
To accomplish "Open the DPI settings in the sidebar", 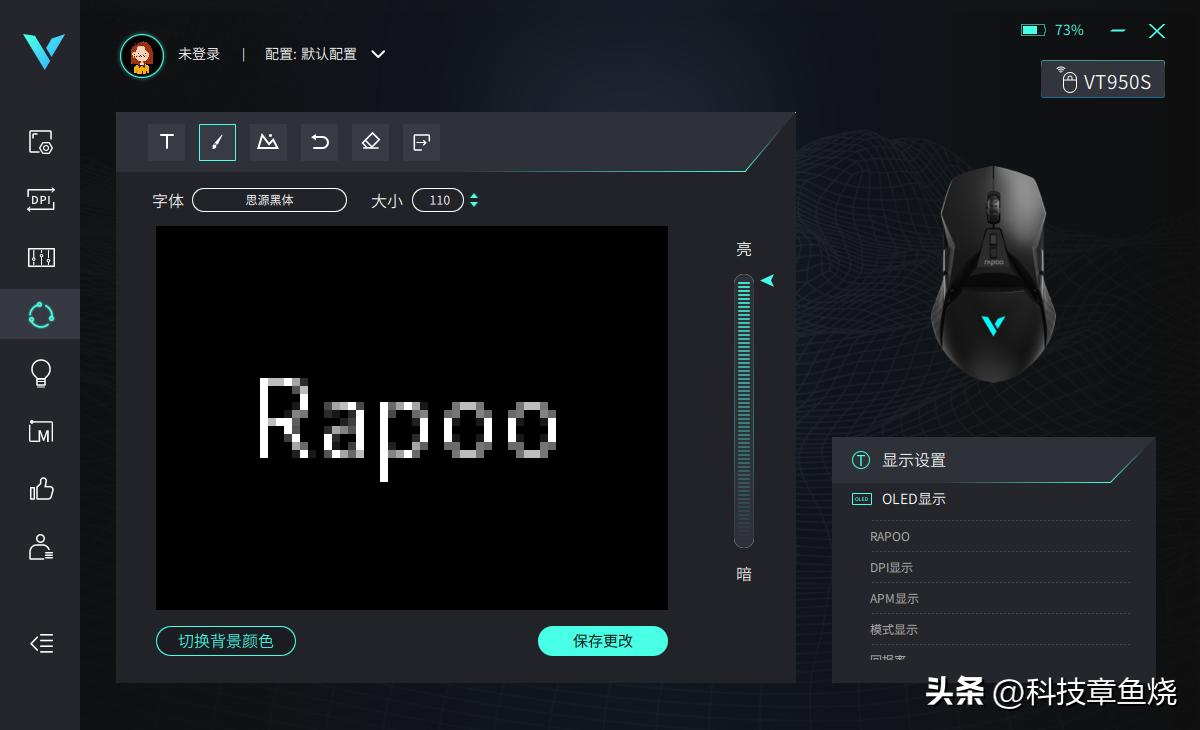I will pos(40,200).
